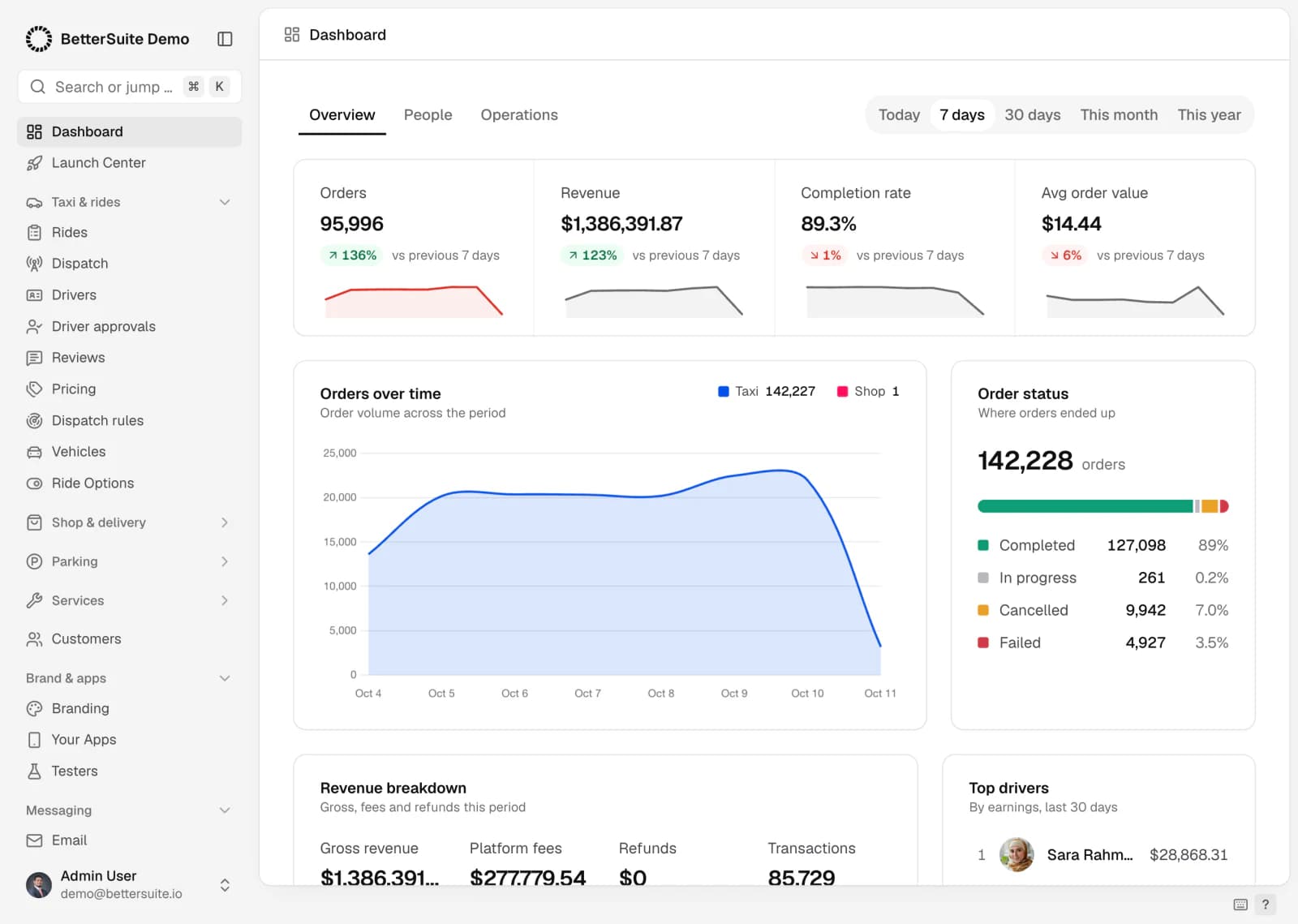The image size is (1298, 924).
Task: Select the 7 days range
Action: [962, 115]
